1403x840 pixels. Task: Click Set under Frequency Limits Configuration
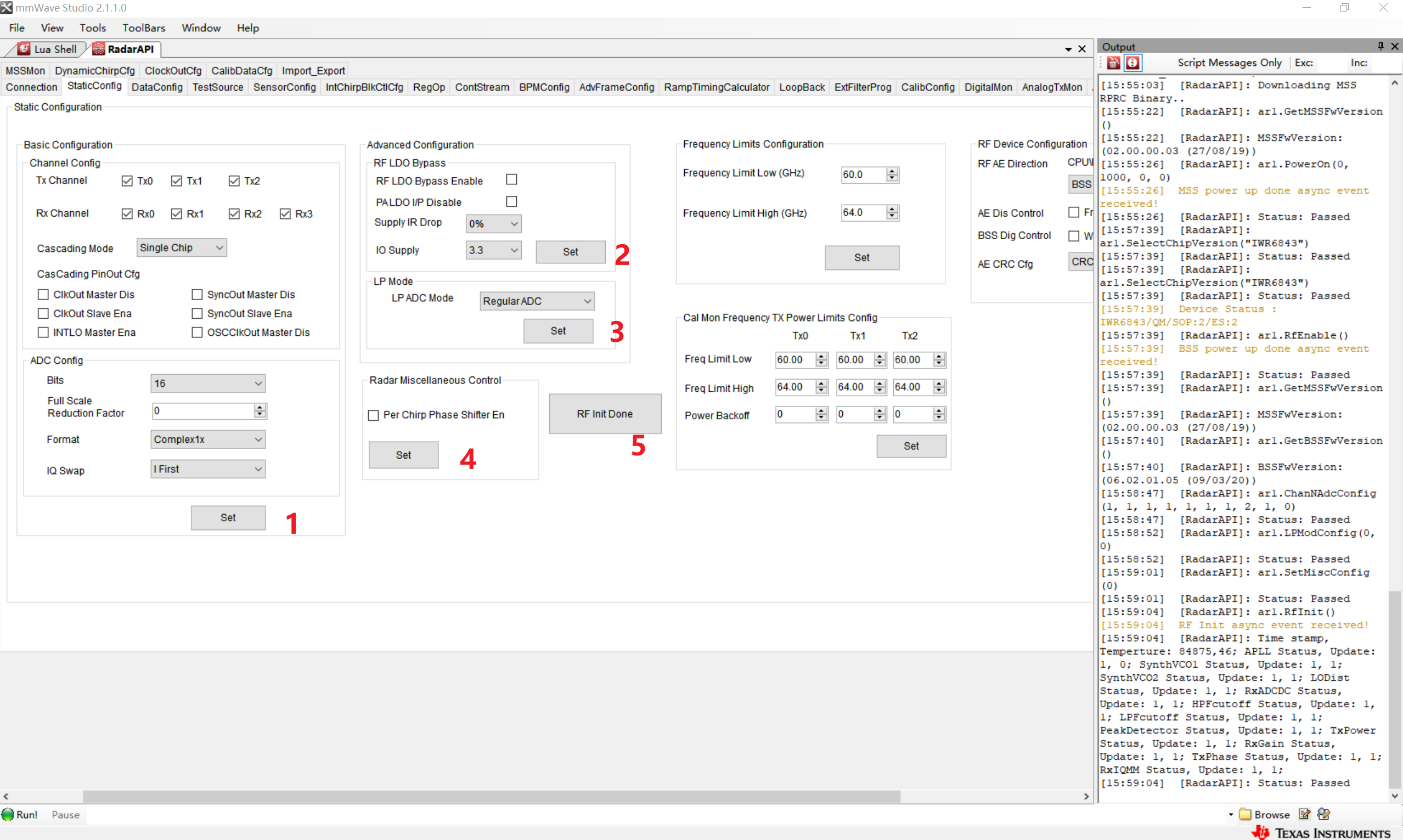pyautogui.click(x=861, y=258)
